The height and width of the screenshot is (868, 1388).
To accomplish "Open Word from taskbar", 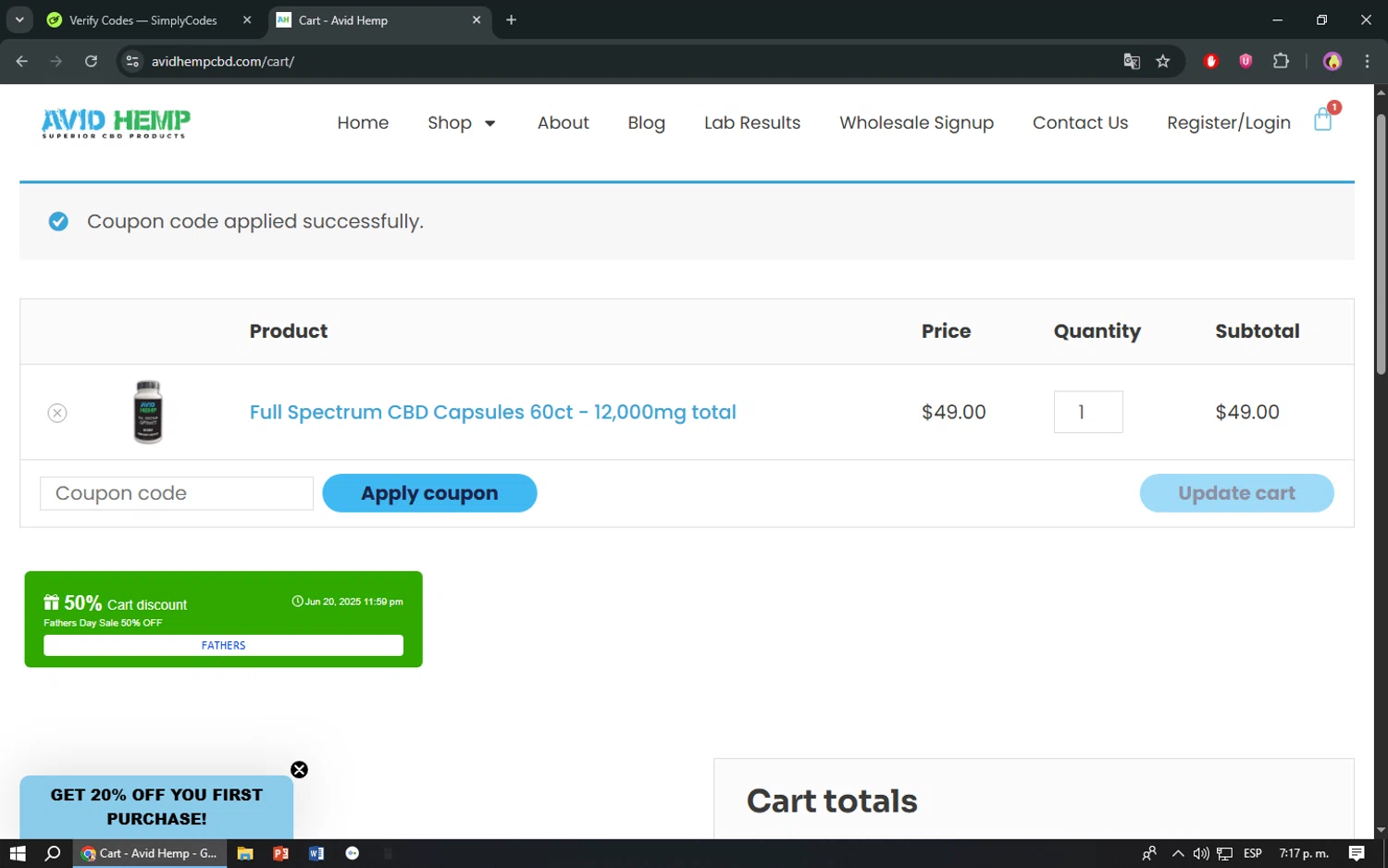I will pyautogui.click(x=316, y=853).
